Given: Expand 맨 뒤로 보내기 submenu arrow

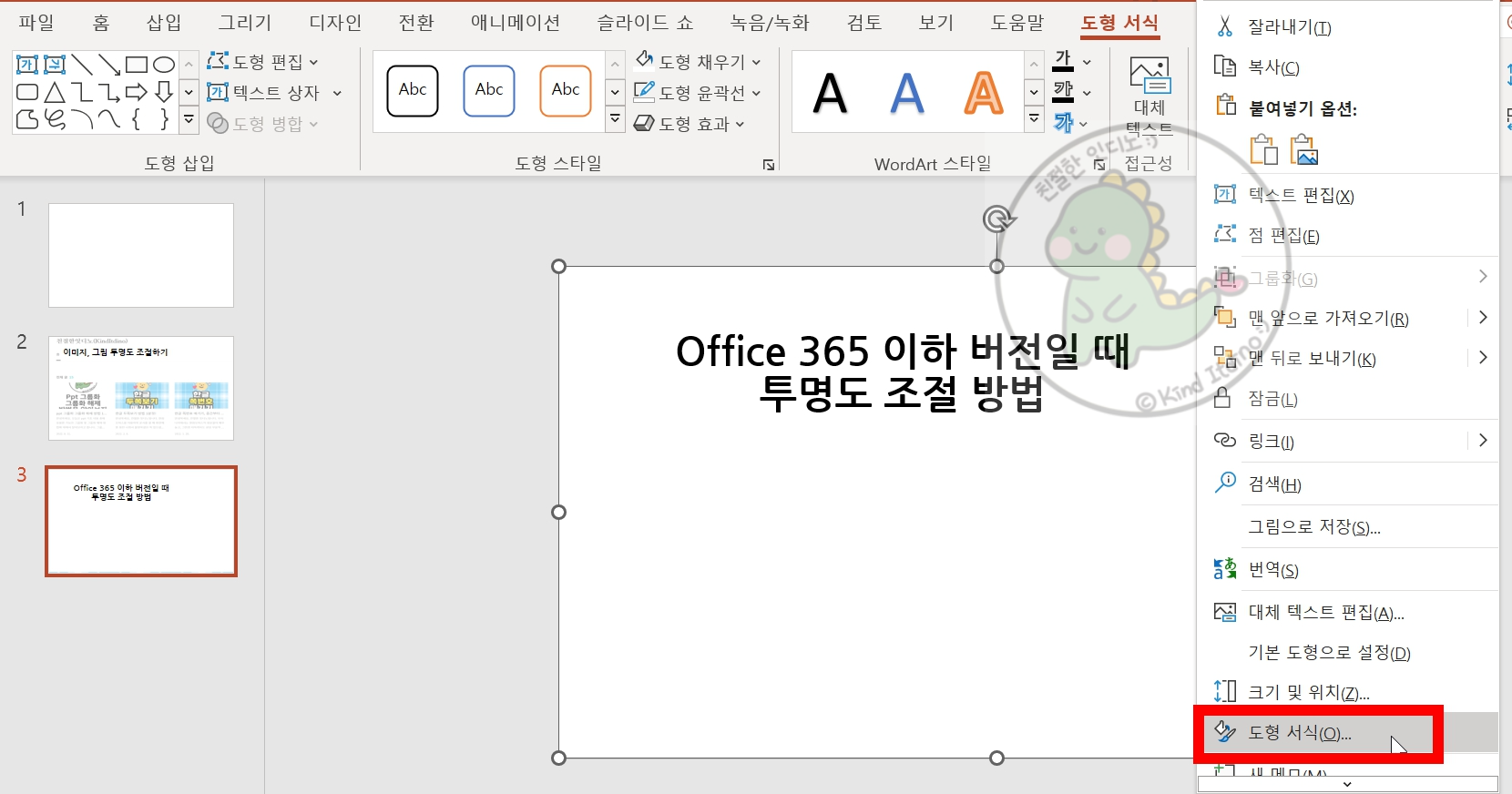Looking at the screenshot, I should point(1483,358).
